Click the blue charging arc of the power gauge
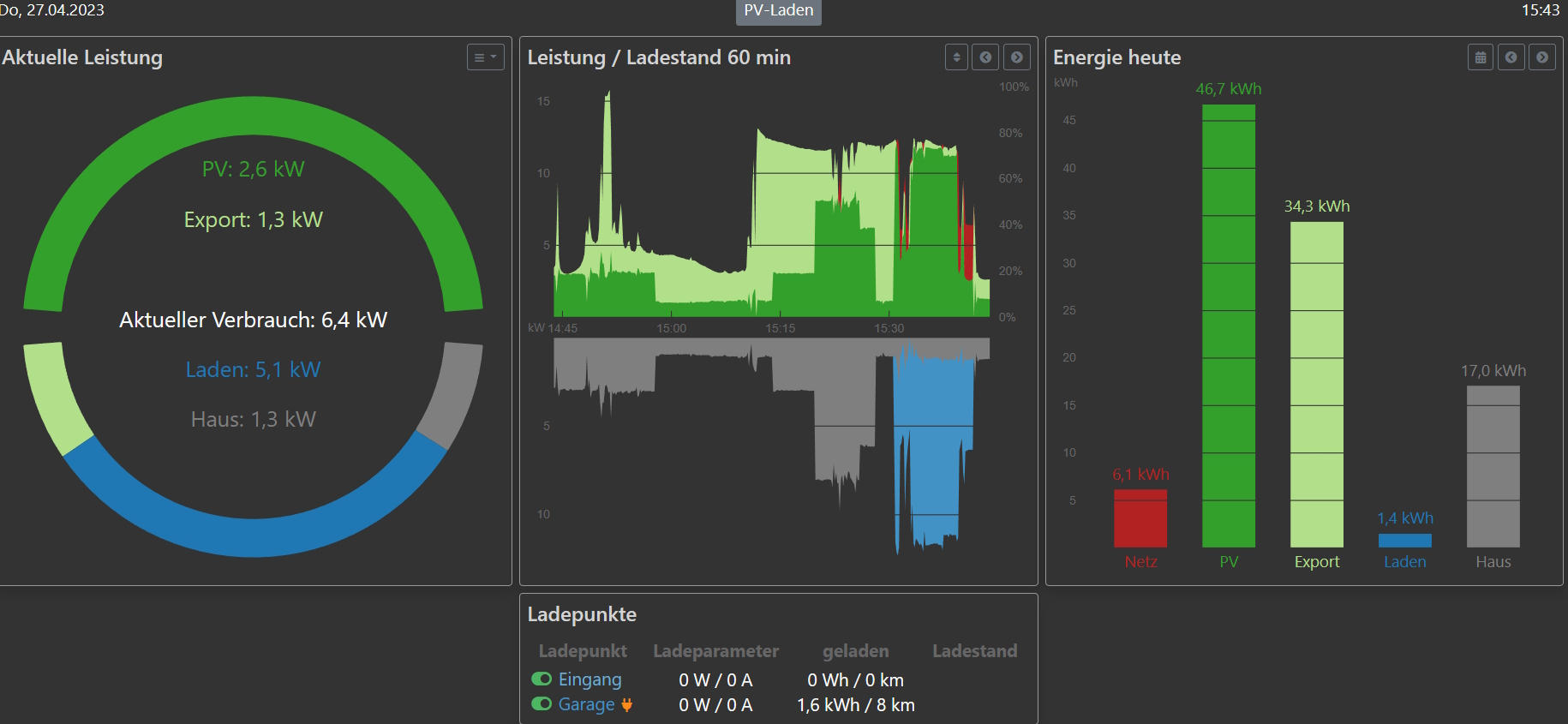The height and width of the screenshot is (724, 1568). coord(254,536)
